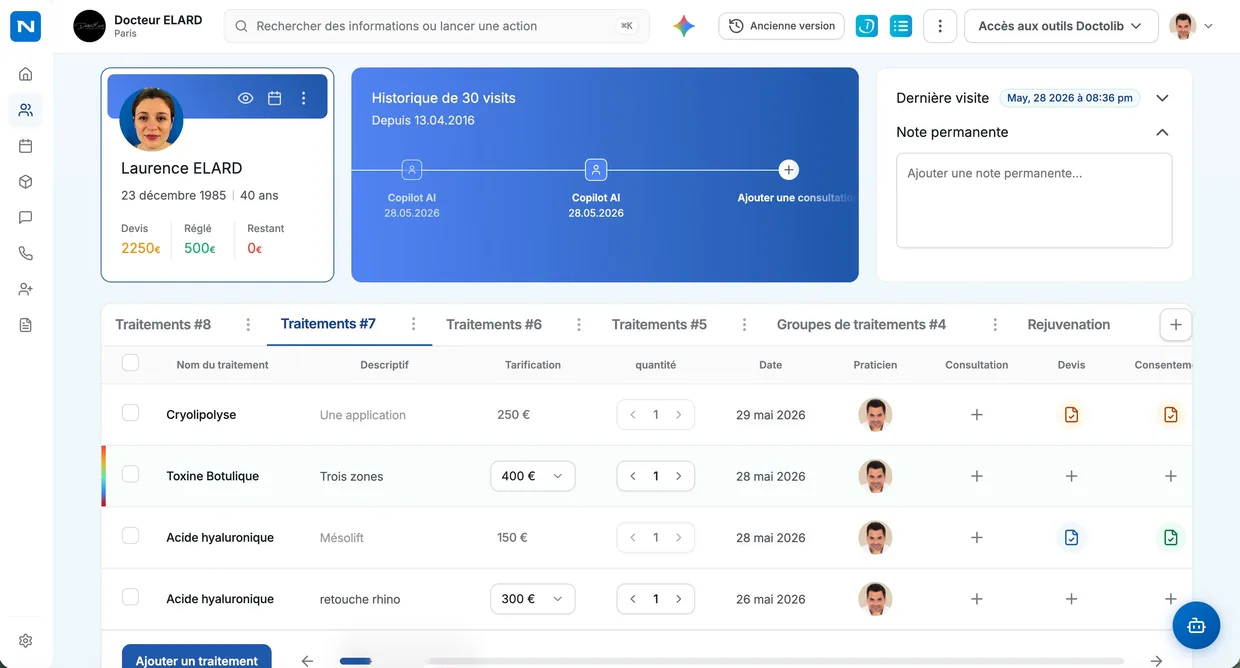The width and height of the screenshot is (1240, 668).
Task: Open the documents icon in sidebar
Action: click(x=26, y=325)
